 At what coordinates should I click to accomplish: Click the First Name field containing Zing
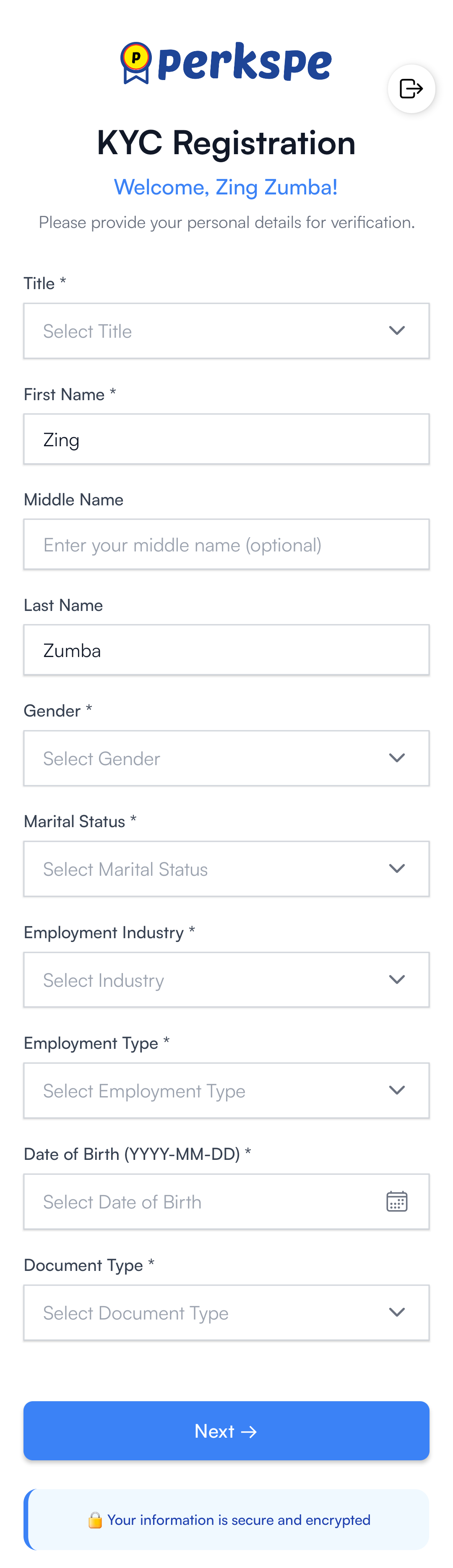tap(226, 440)
